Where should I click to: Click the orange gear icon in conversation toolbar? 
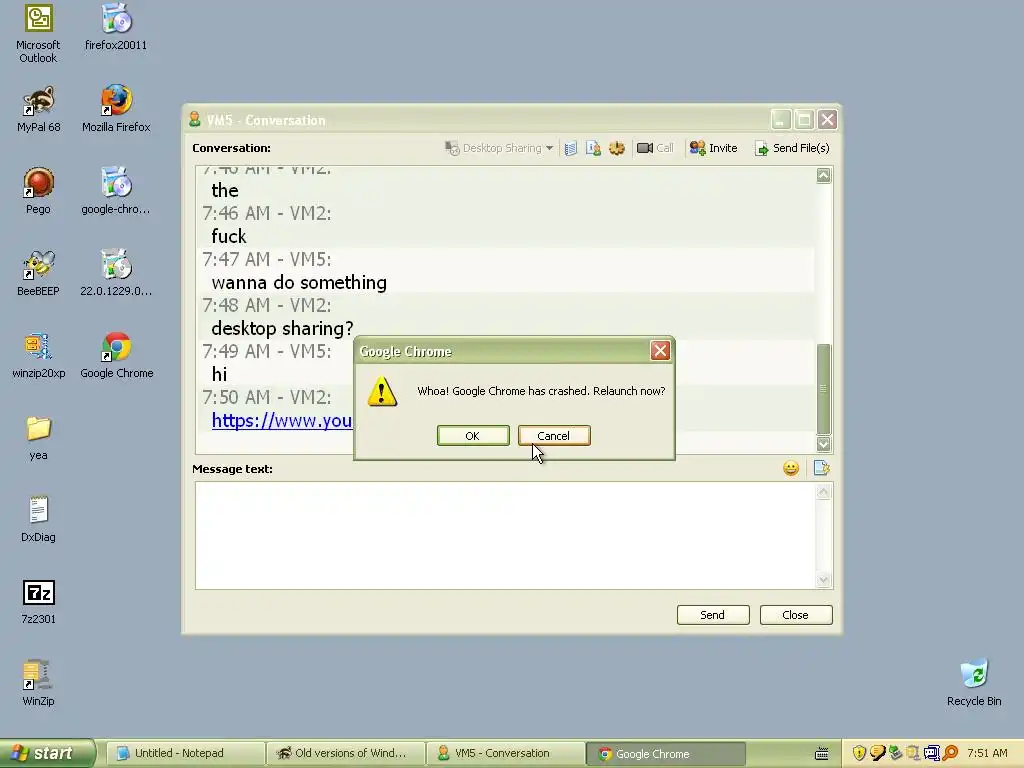616,148
